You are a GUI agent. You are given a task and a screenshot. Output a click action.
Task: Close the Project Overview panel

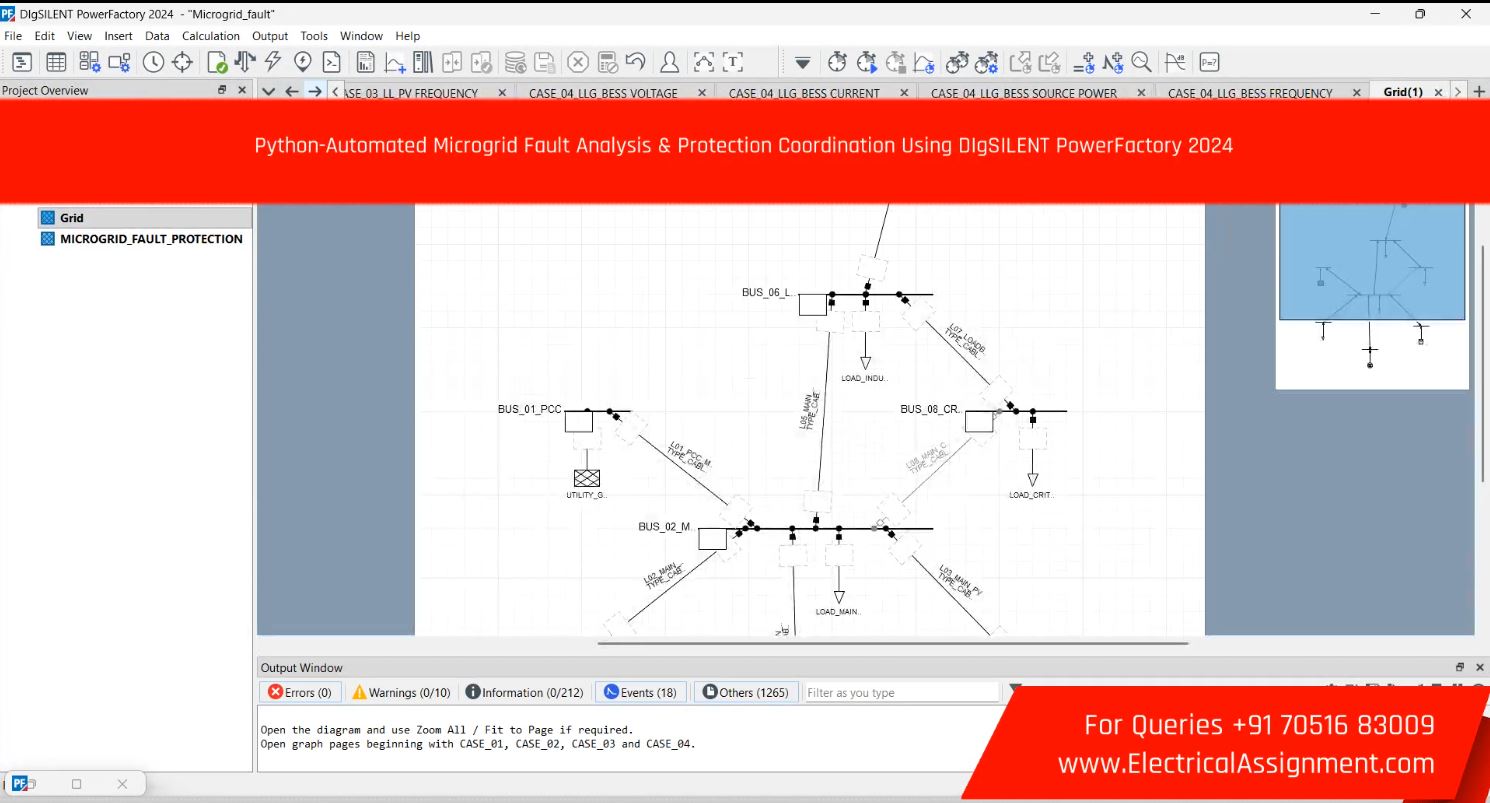(242, 90)
